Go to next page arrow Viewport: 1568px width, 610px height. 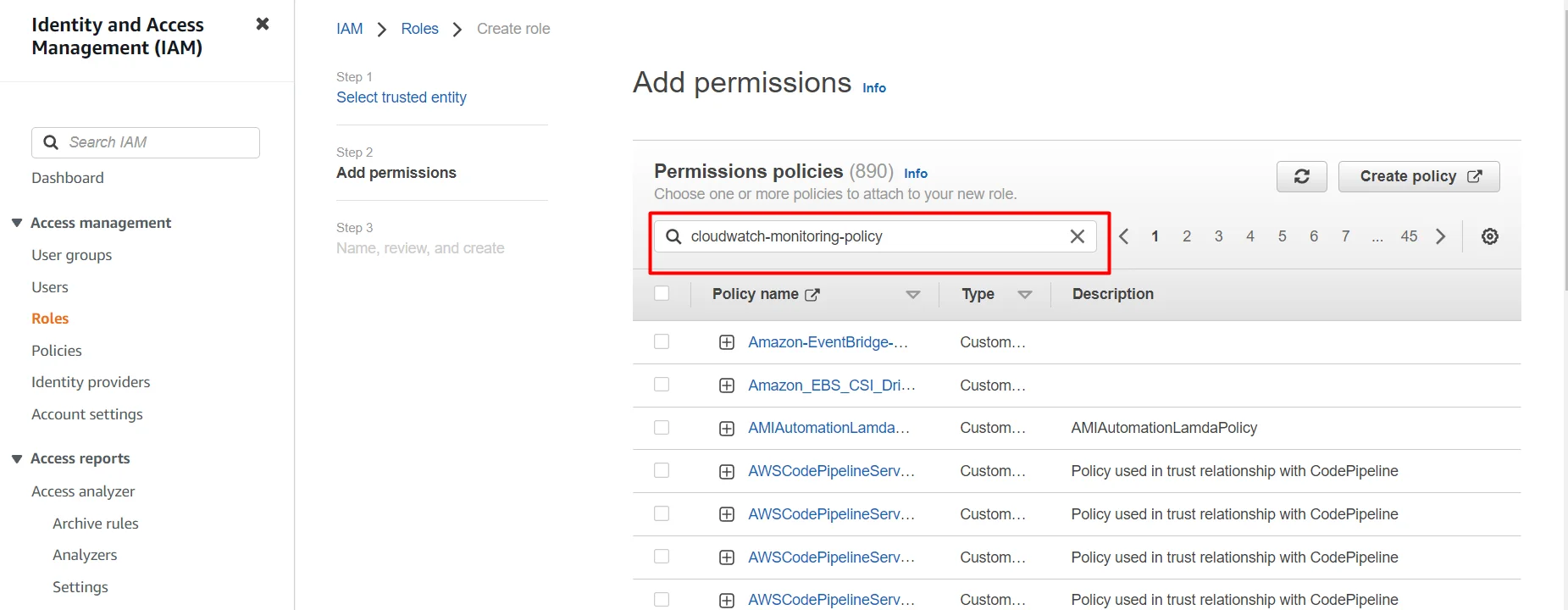point(1440,236)
